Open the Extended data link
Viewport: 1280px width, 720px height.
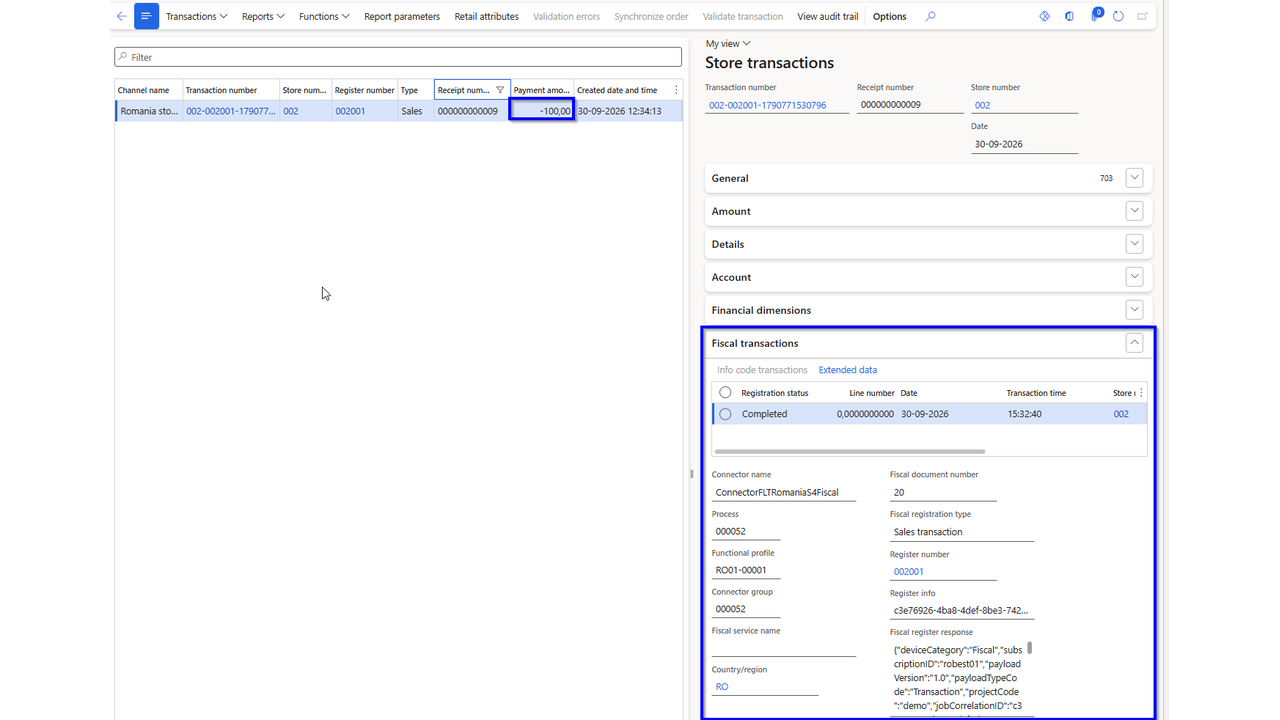[848, 370]
